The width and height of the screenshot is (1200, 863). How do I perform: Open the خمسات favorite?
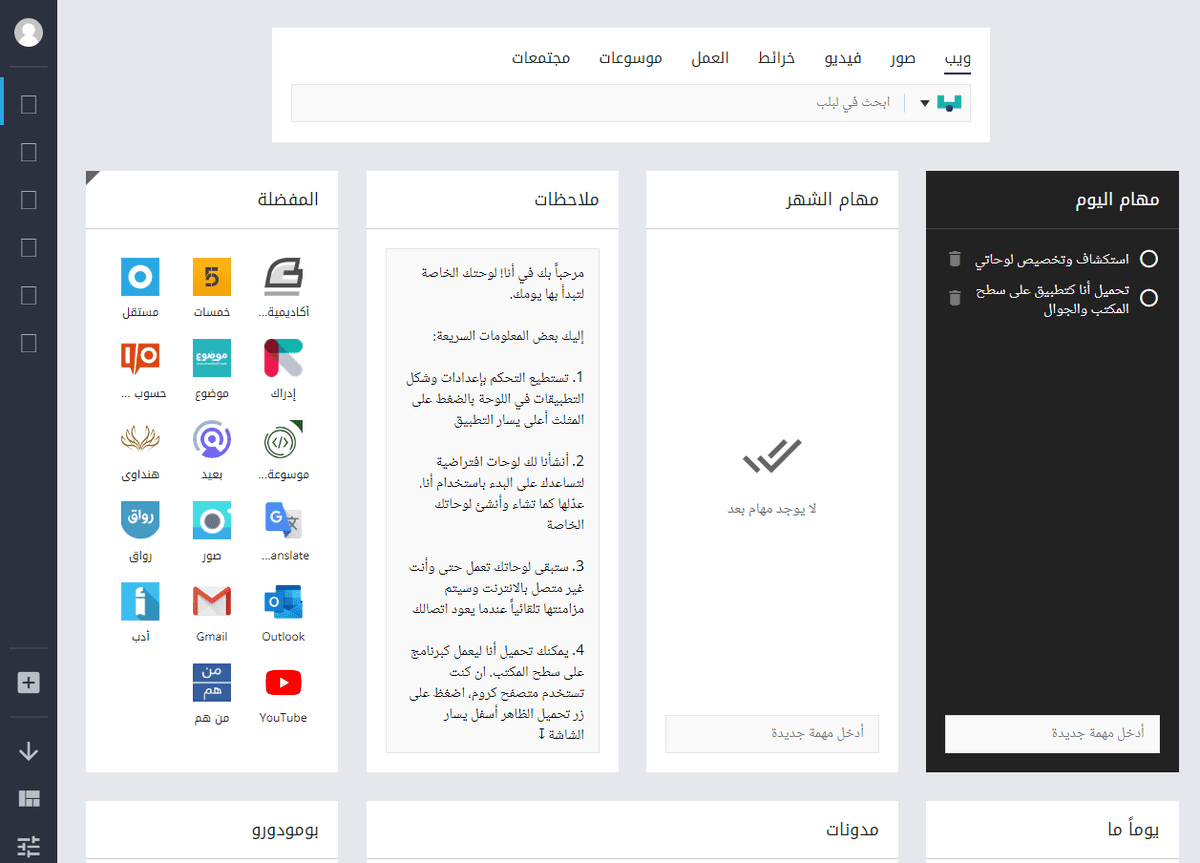(212, 277)
